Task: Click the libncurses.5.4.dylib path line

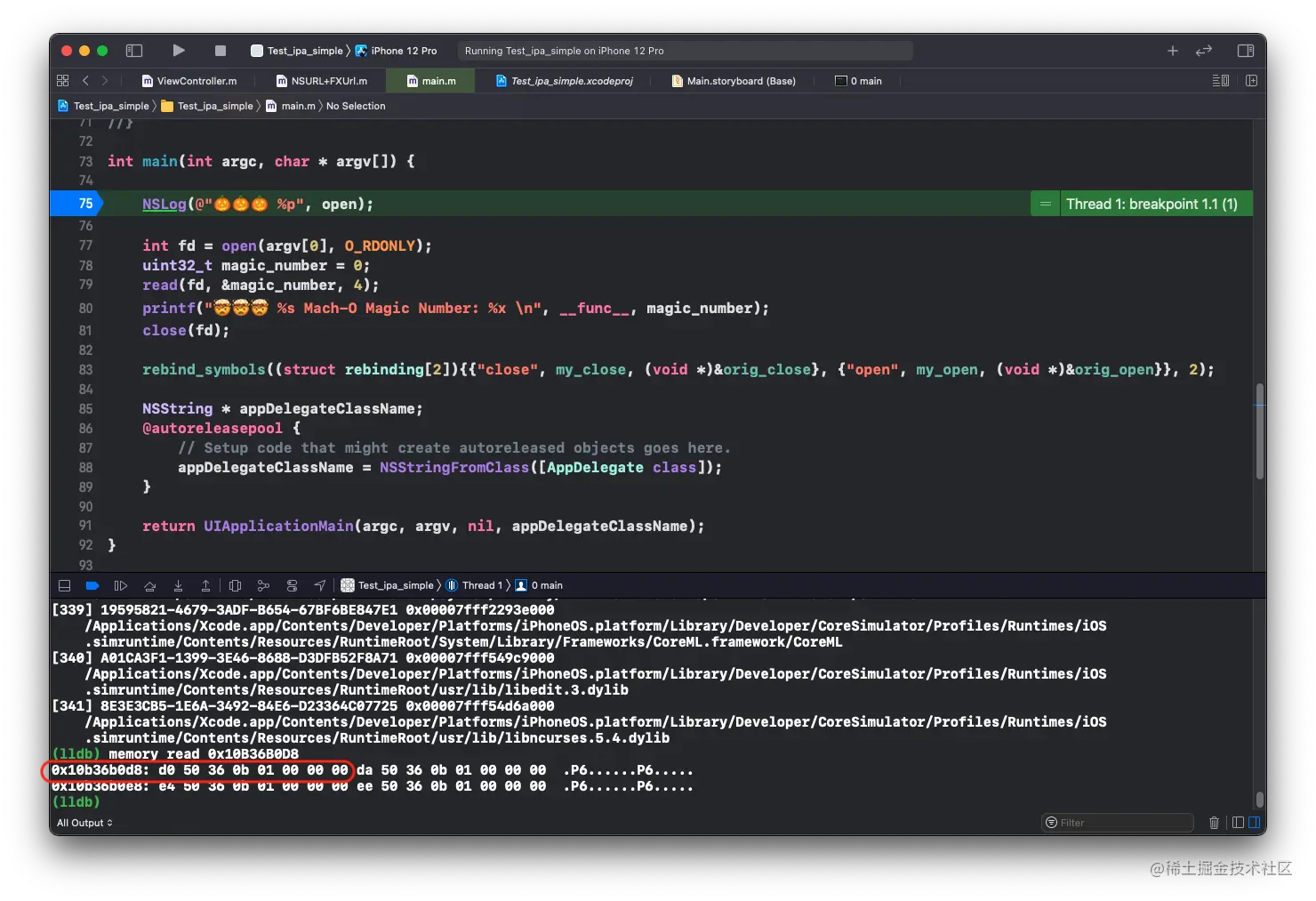Action: coord(378,738)
